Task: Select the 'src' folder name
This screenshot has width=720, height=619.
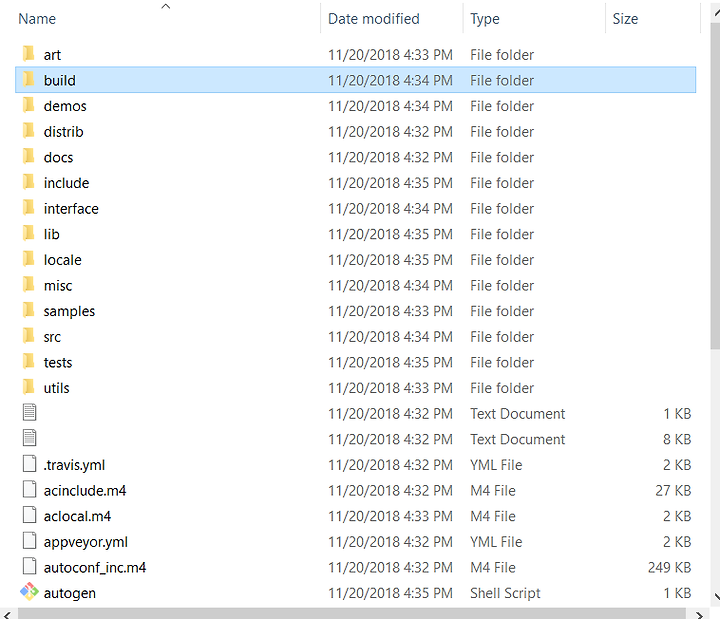Action: point(52,337)
